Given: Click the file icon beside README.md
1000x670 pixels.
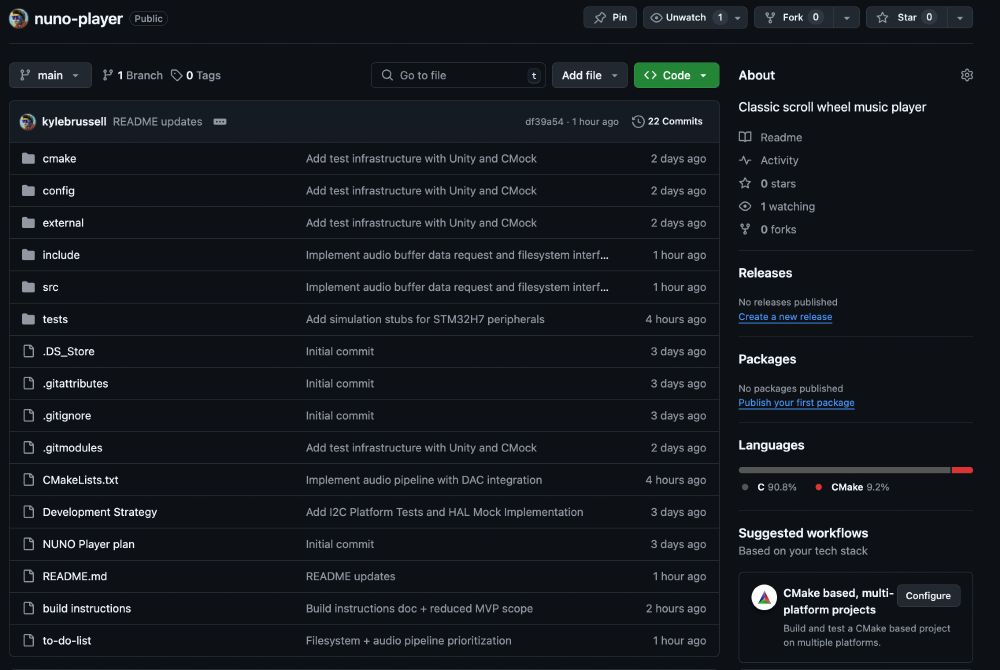Looking at the screenshot, I should [x=28, y=576].
